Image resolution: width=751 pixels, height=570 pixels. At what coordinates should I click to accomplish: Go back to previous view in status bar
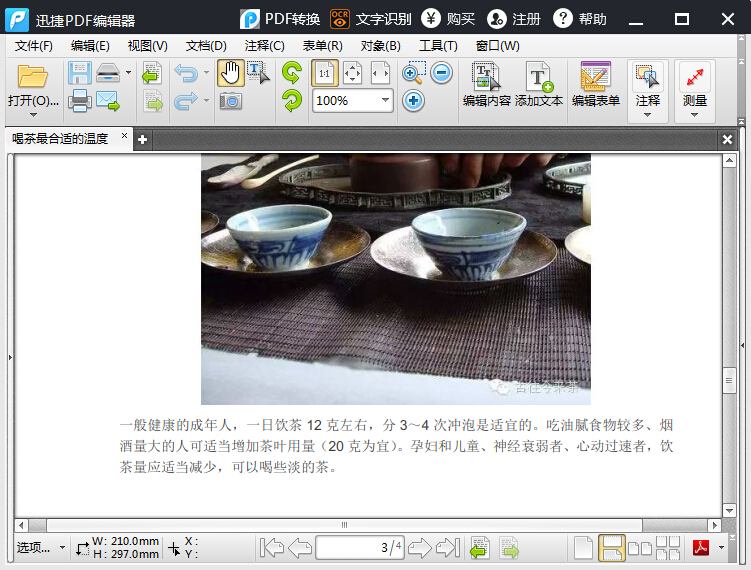pyautogui.click(x=479, y=547)
